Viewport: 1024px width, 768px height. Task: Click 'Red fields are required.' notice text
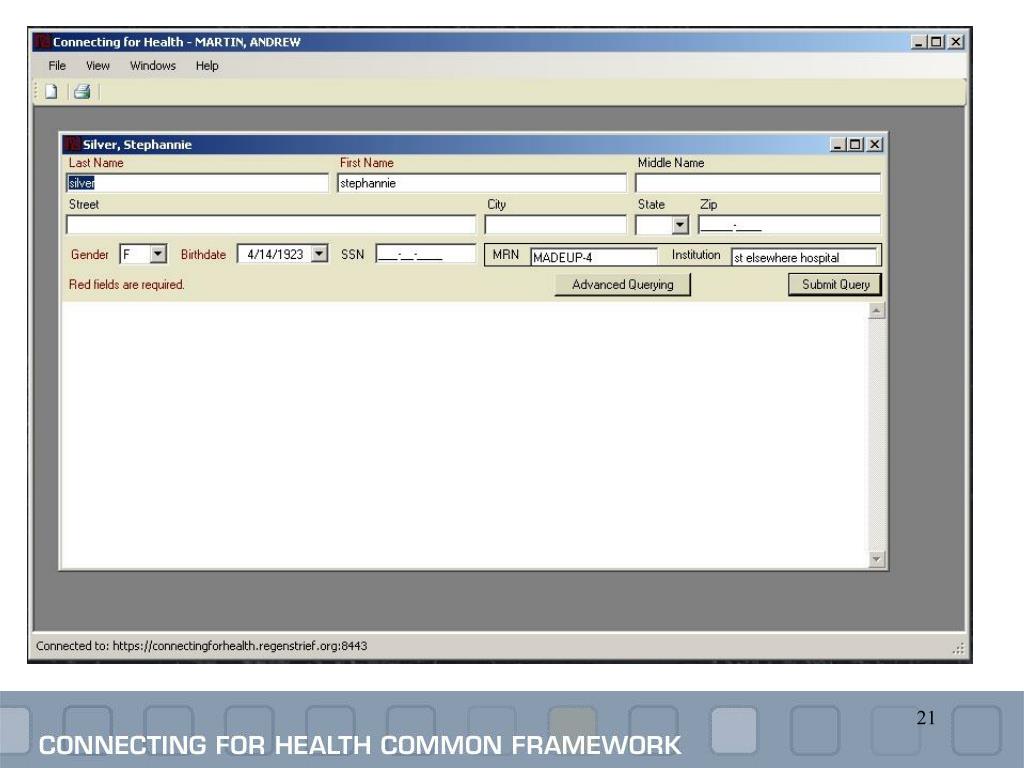point(127,285)
